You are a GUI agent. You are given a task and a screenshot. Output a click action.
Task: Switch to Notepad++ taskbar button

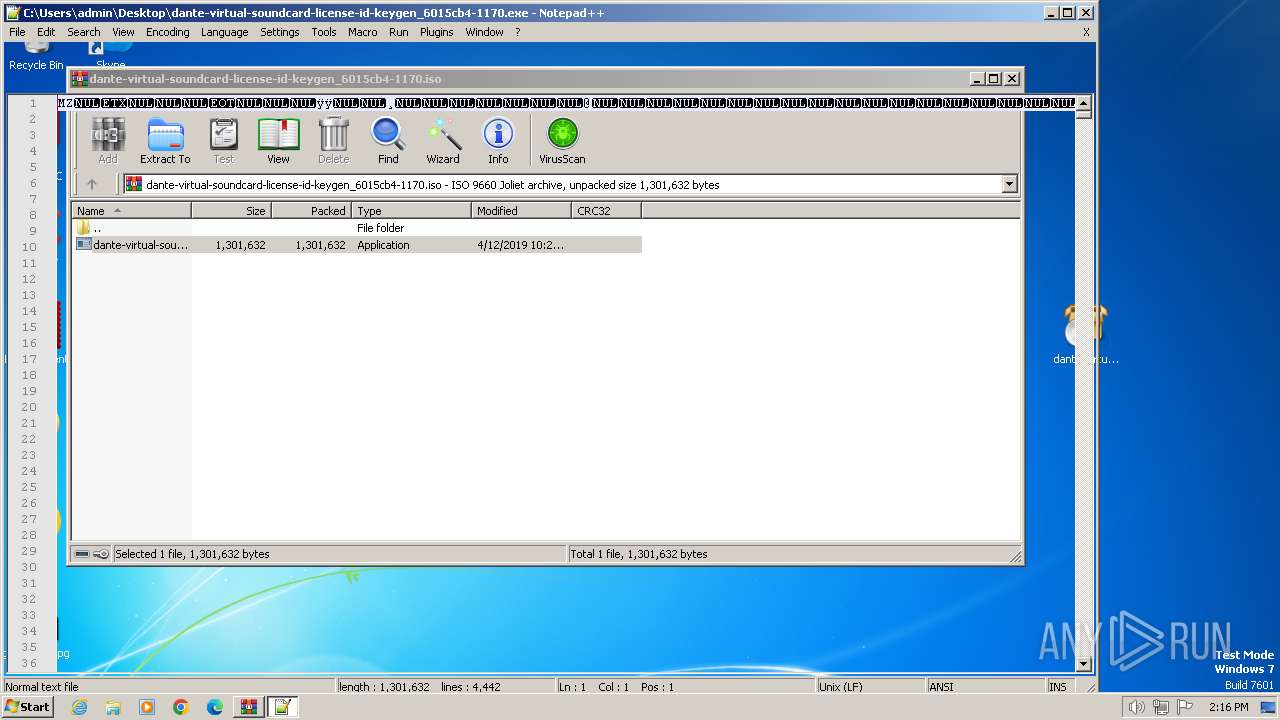point(282,707)
